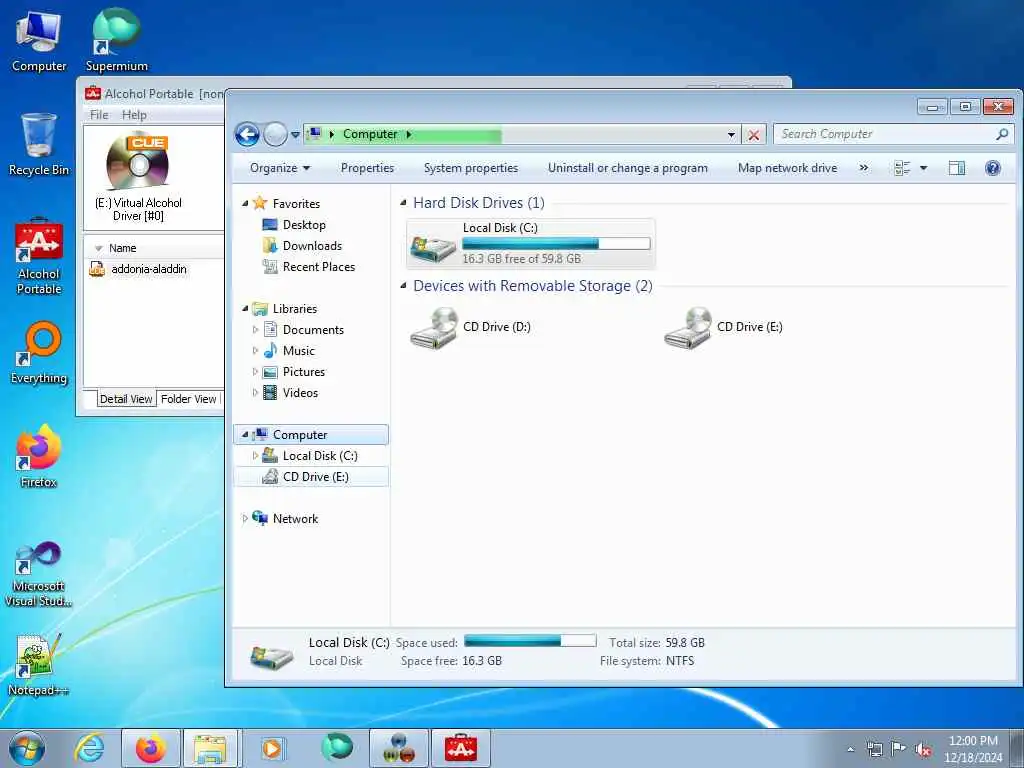This screenshot has width=1024, height=768.
Task: Collapse the Libraries tree node
Action: (245, 308)
